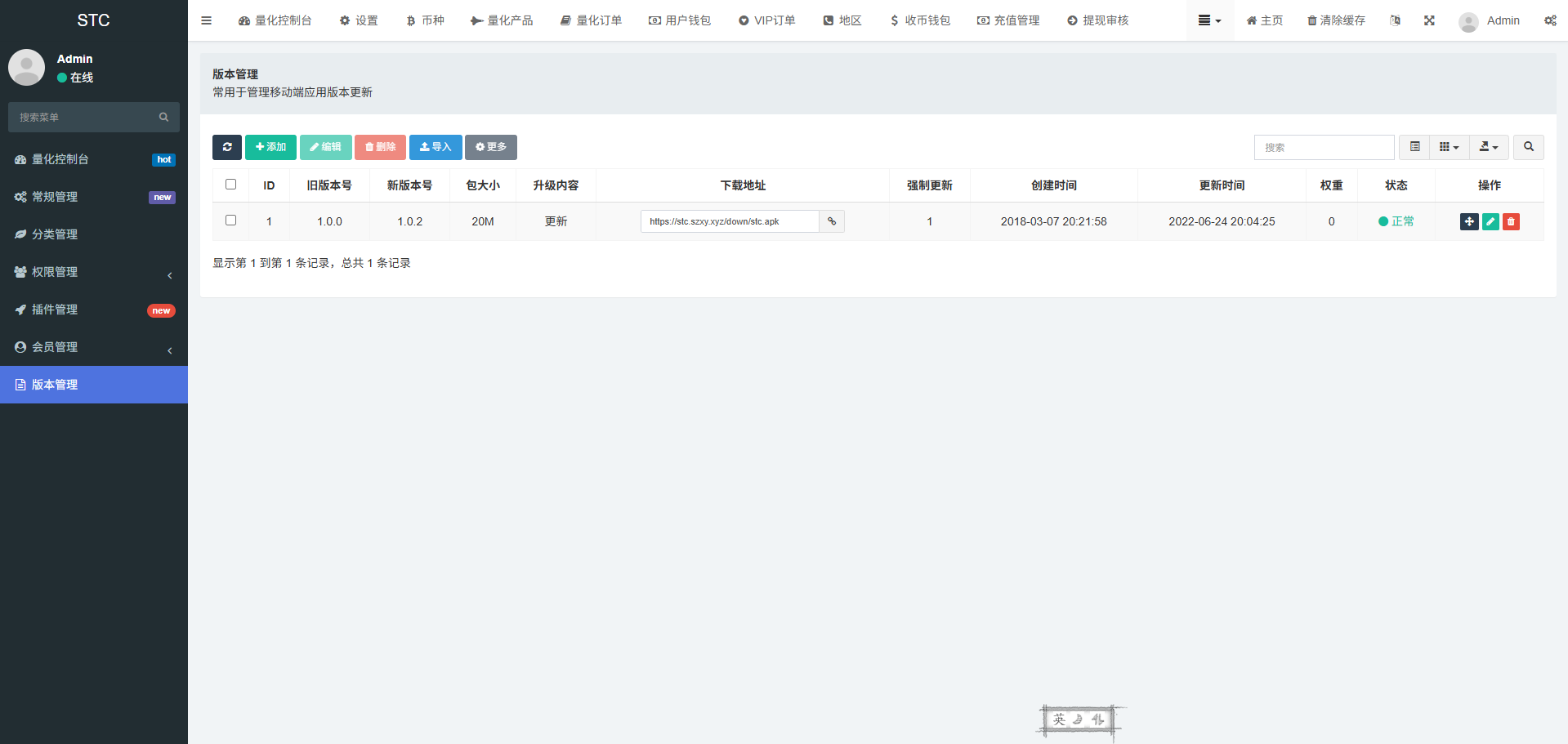Click the table search input field
This screenshot has height=744, width=1568.
(1324, 147)
